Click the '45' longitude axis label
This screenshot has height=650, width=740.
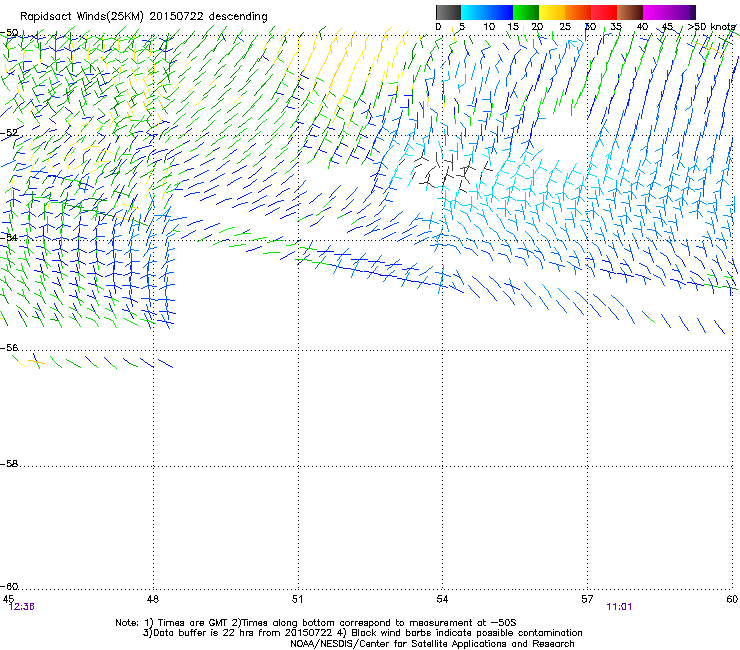pyautogui.click(x=8, y=599)
